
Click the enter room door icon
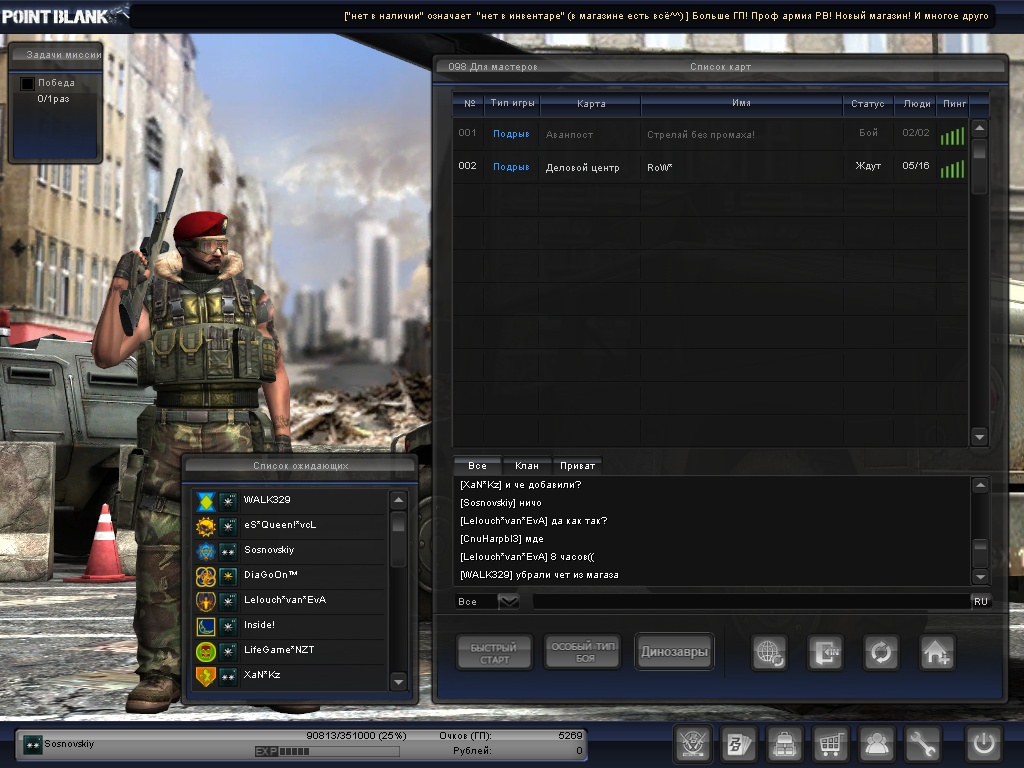826,653
